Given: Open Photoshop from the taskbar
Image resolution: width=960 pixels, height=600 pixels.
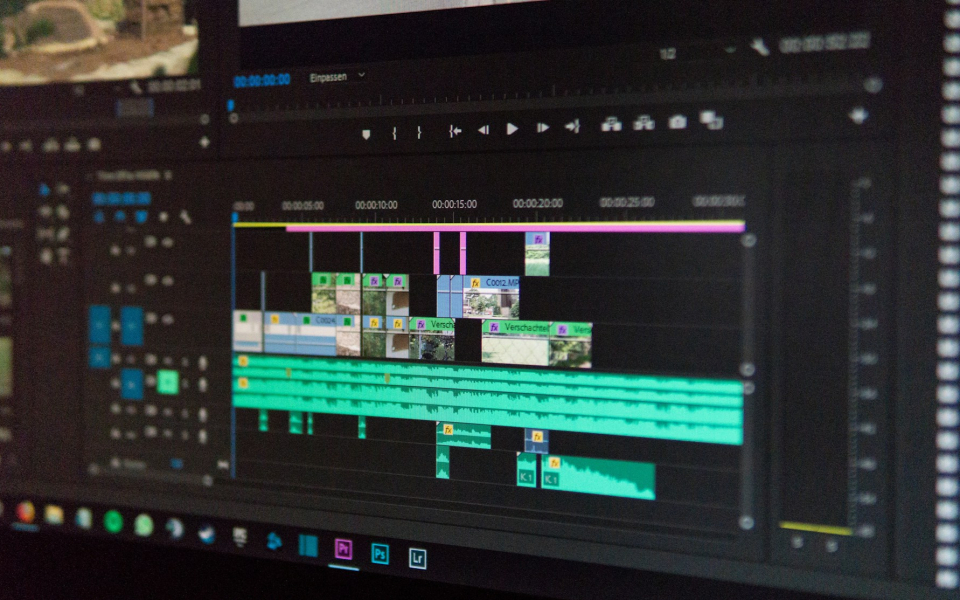Looking at the screenshot, I should coord(380,553).
